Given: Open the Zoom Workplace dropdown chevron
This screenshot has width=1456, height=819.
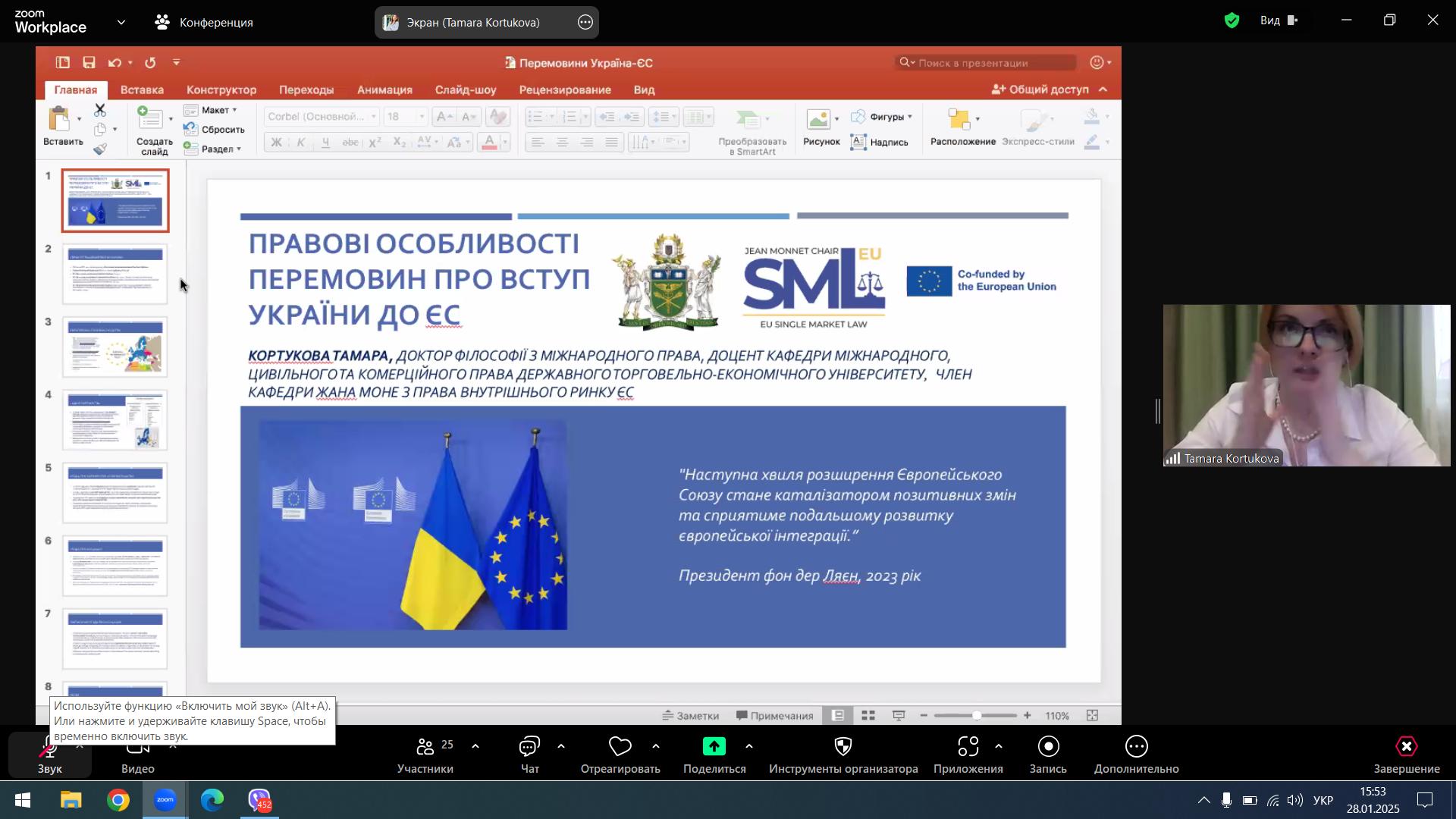Looking at the screenshot, I should tap(121, 22).
